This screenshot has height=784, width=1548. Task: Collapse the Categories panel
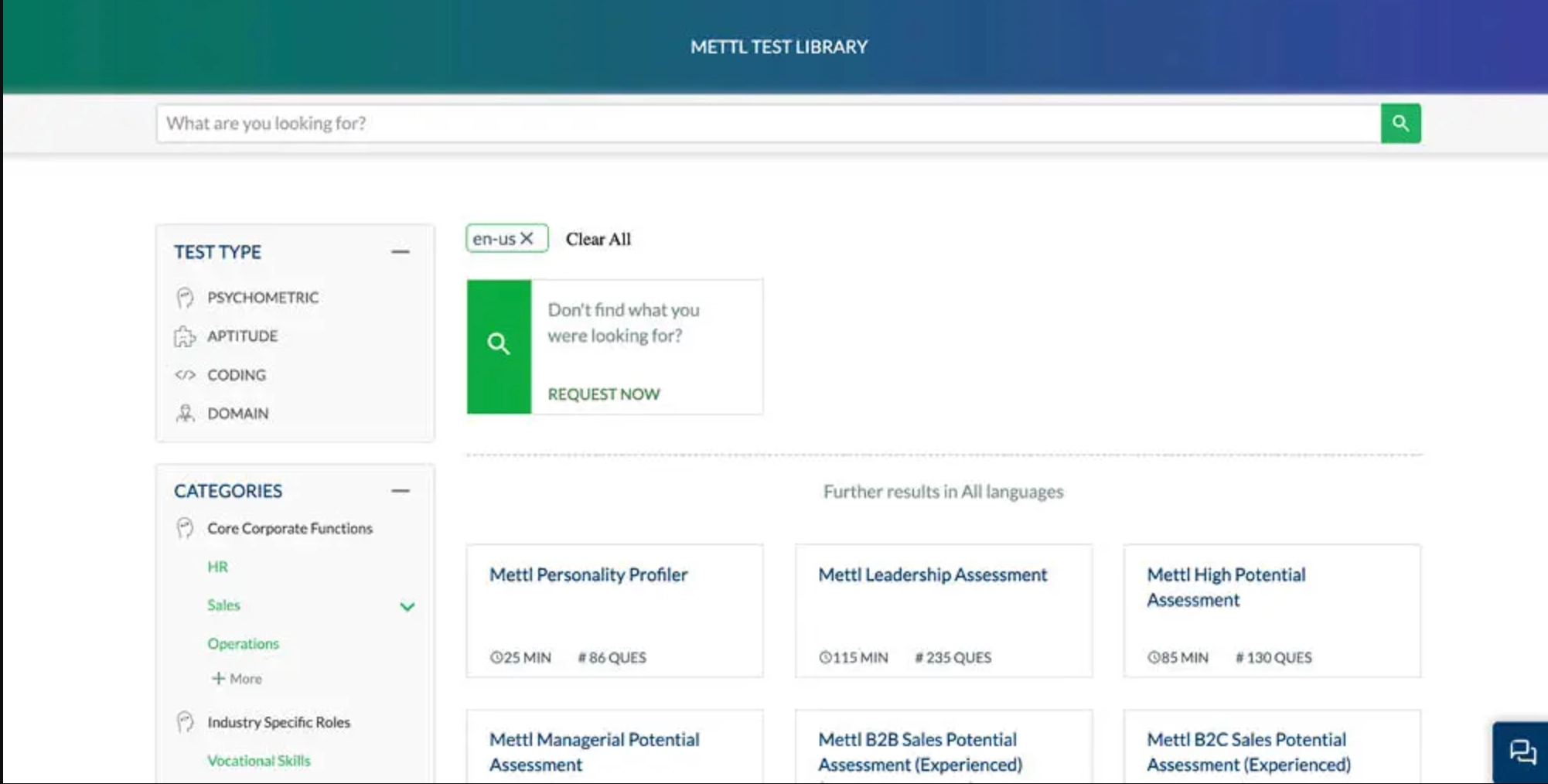point(401,491)
